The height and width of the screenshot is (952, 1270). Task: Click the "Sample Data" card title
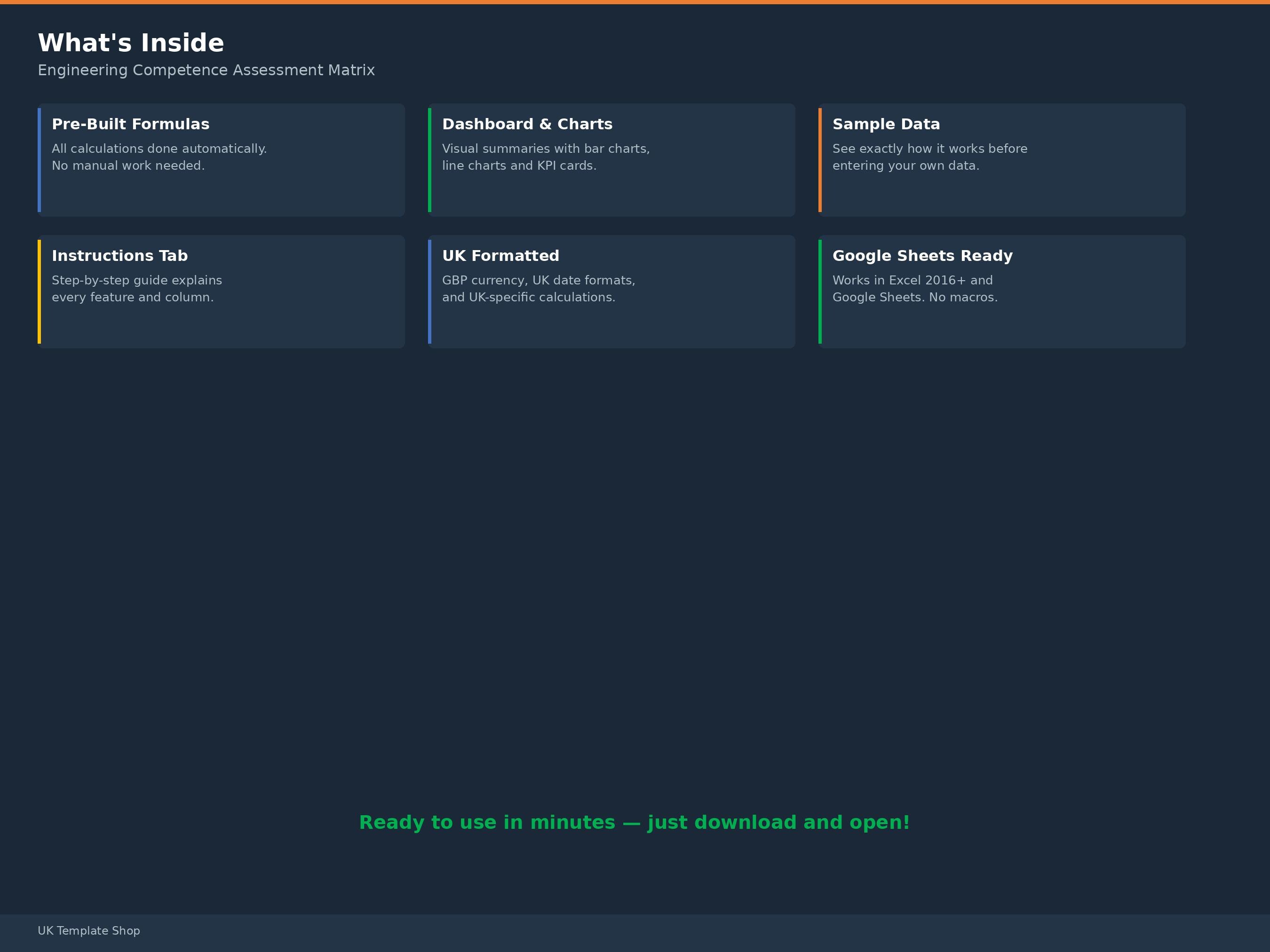click(886, 124)
